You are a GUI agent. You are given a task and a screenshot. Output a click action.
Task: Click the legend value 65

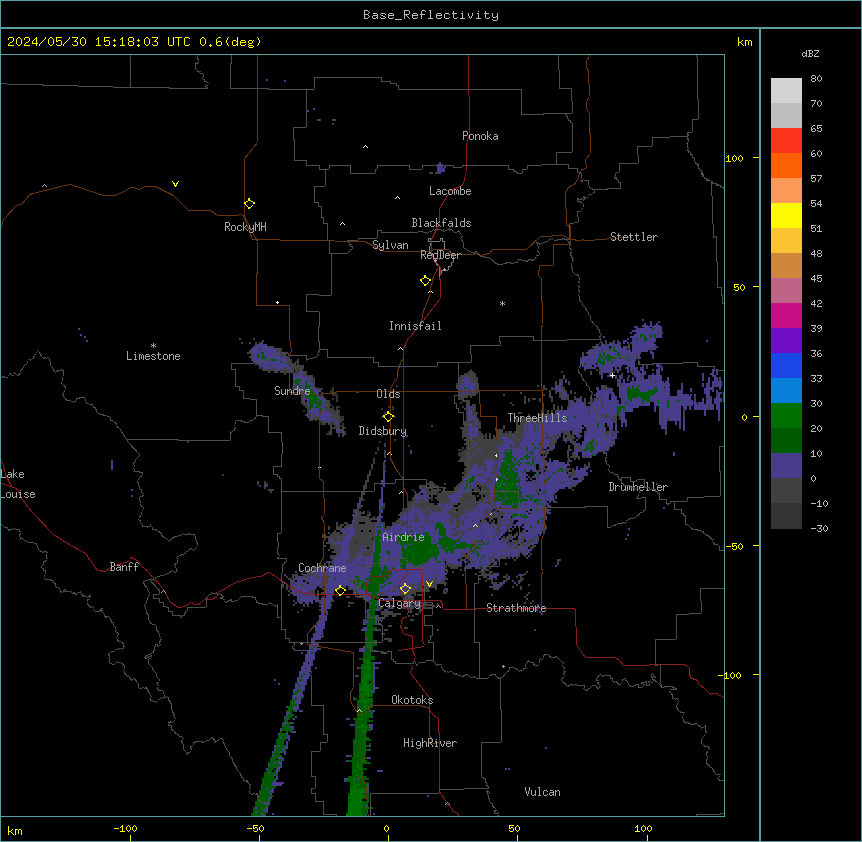pyautogui.click(x=816, y=129)
